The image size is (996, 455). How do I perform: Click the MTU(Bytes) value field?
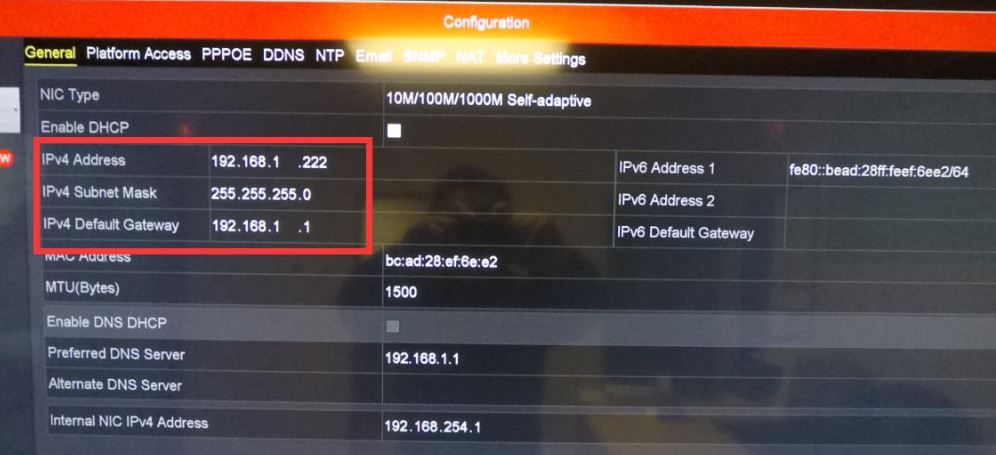pos(689,292)
